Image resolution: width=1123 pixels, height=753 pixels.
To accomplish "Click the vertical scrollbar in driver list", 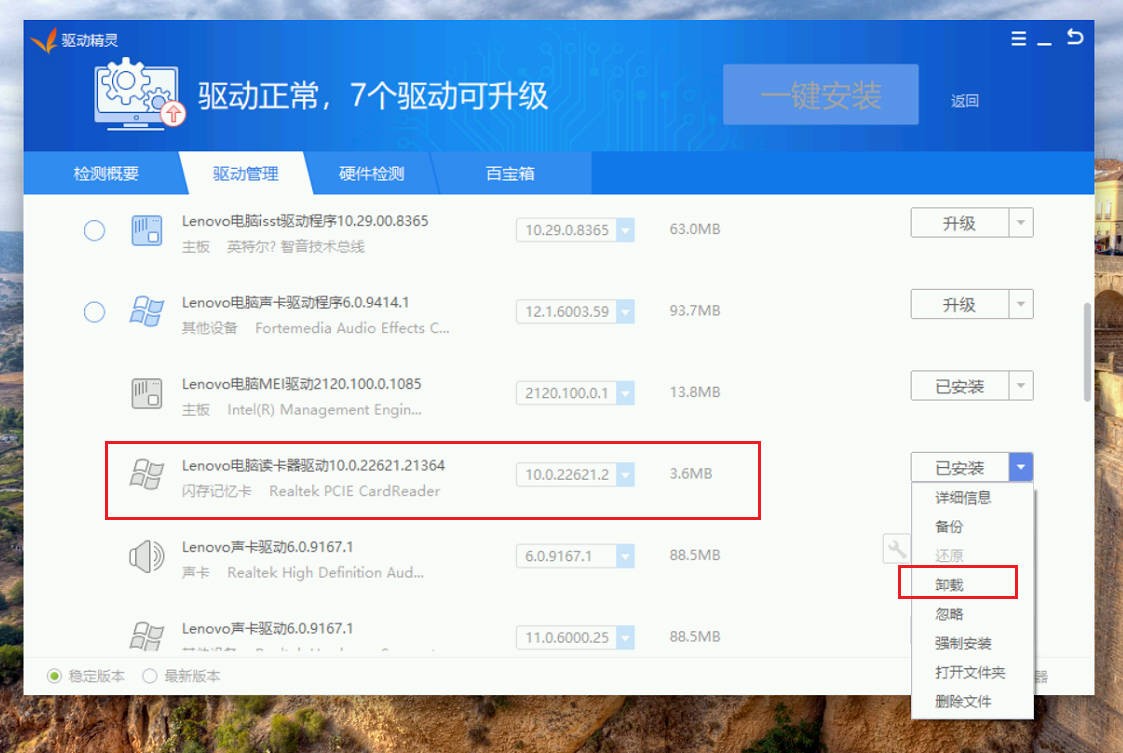I will coord(1087,350).
